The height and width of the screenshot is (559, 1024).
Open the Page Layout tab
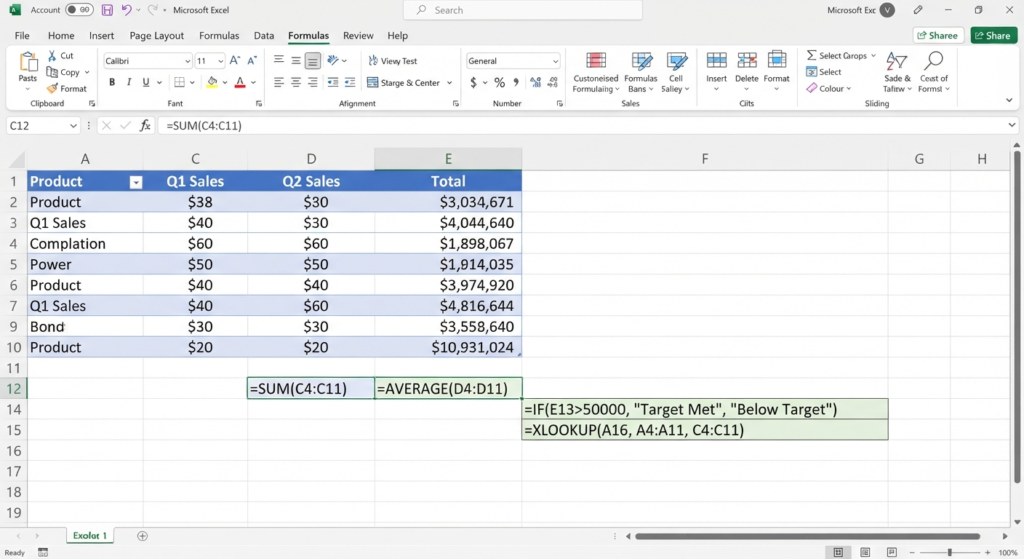(x=157, y=35)
